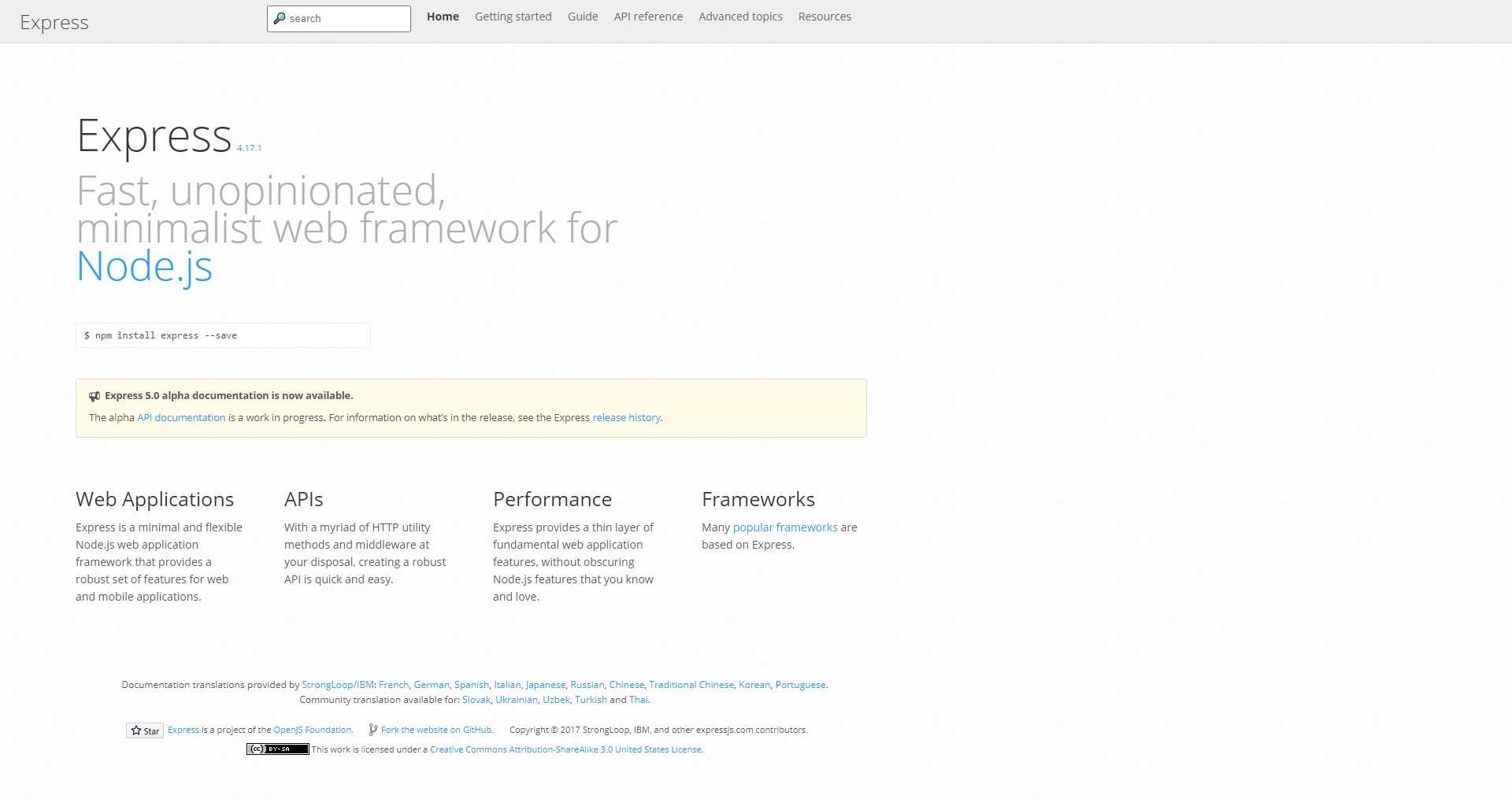The image size is (1512, 799).
Task: Open Fork the website on GitHub
Action: 436,730
